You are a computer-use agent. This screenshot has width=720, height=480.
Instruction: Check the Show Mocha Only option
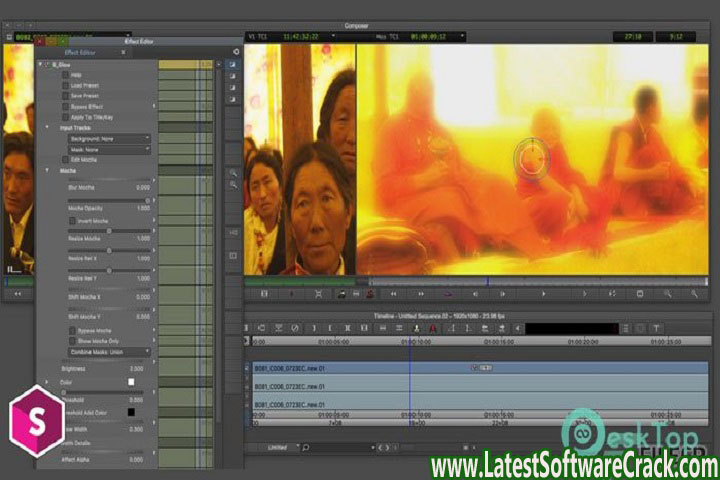click(x=70, y=340)
